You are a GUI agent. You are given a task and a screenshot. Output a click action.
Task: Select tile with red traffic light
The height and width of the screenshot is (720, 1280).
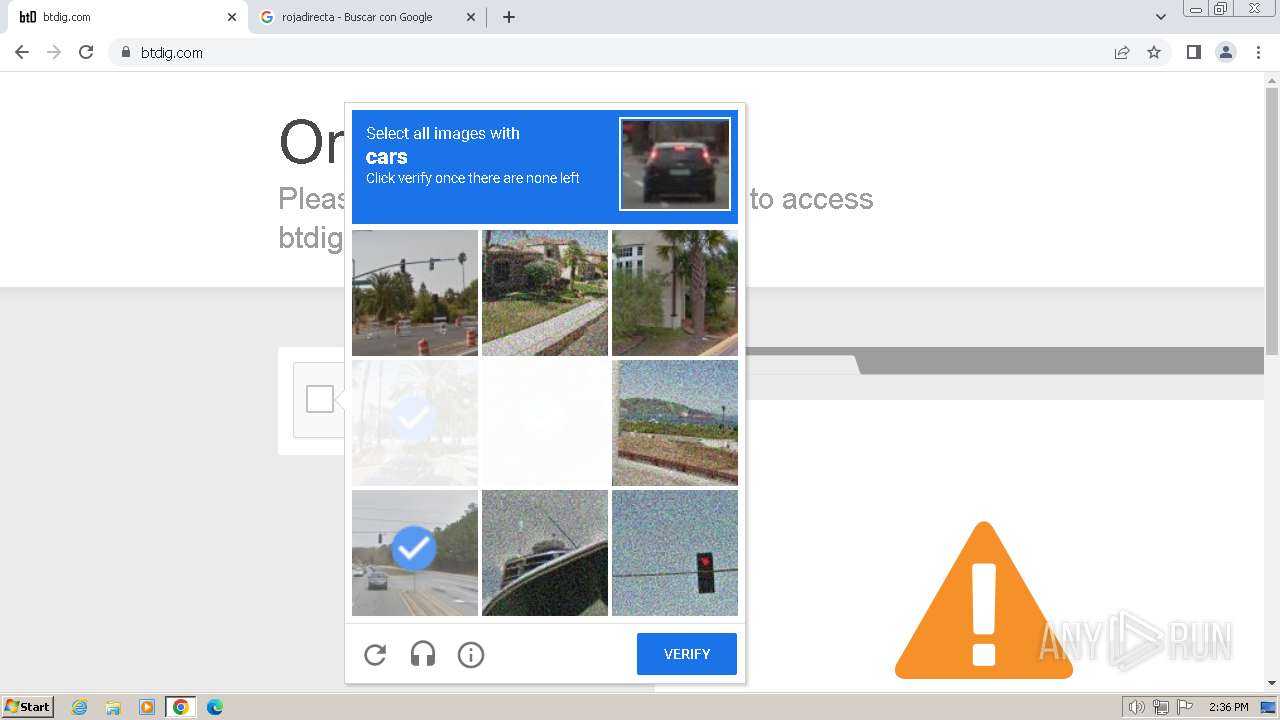click(x=675, y=553)
